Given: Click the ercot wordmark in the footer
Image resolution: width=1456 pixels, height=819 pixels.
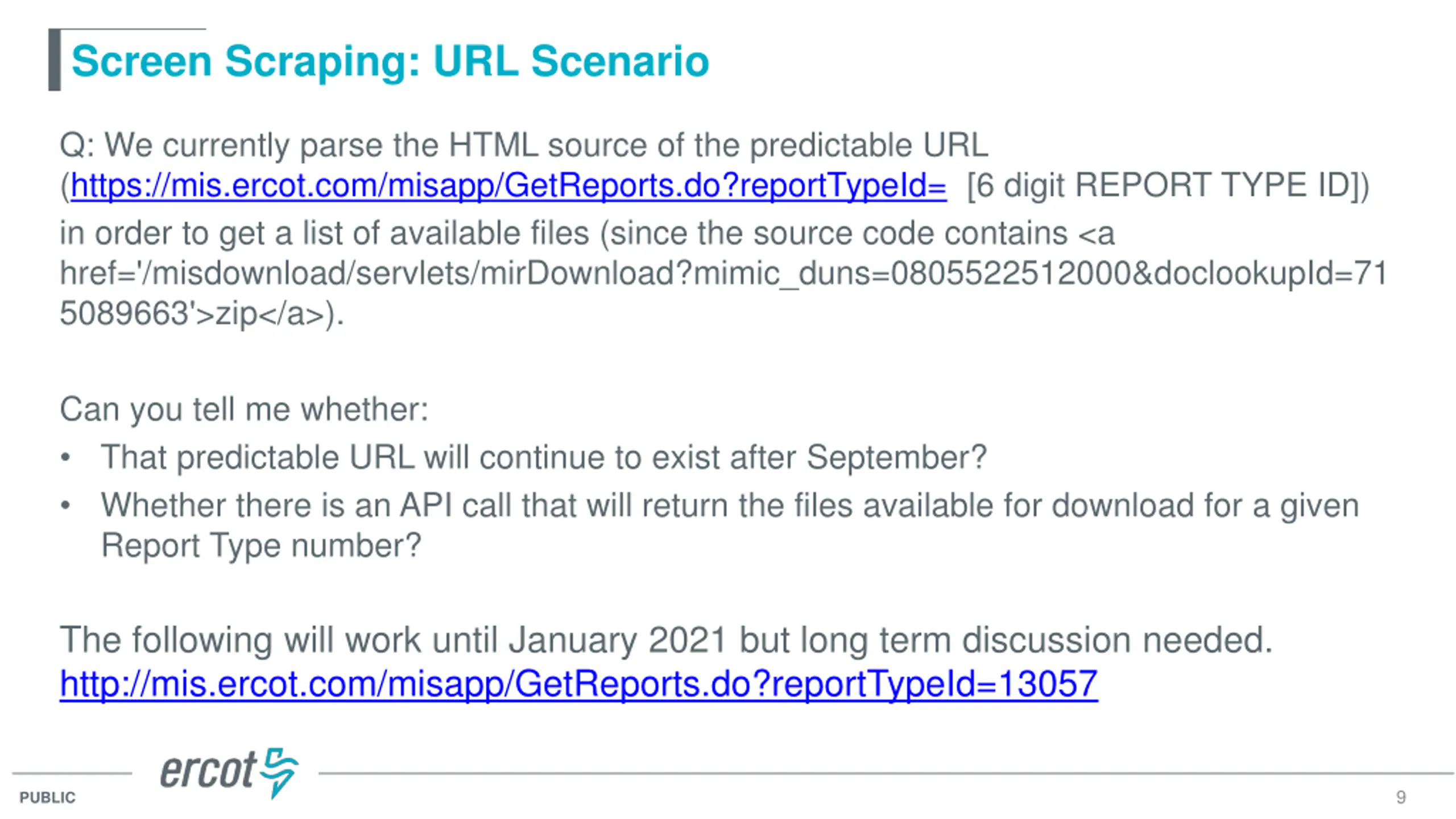Looking at the screenshot, I should [x=208, y=772].
